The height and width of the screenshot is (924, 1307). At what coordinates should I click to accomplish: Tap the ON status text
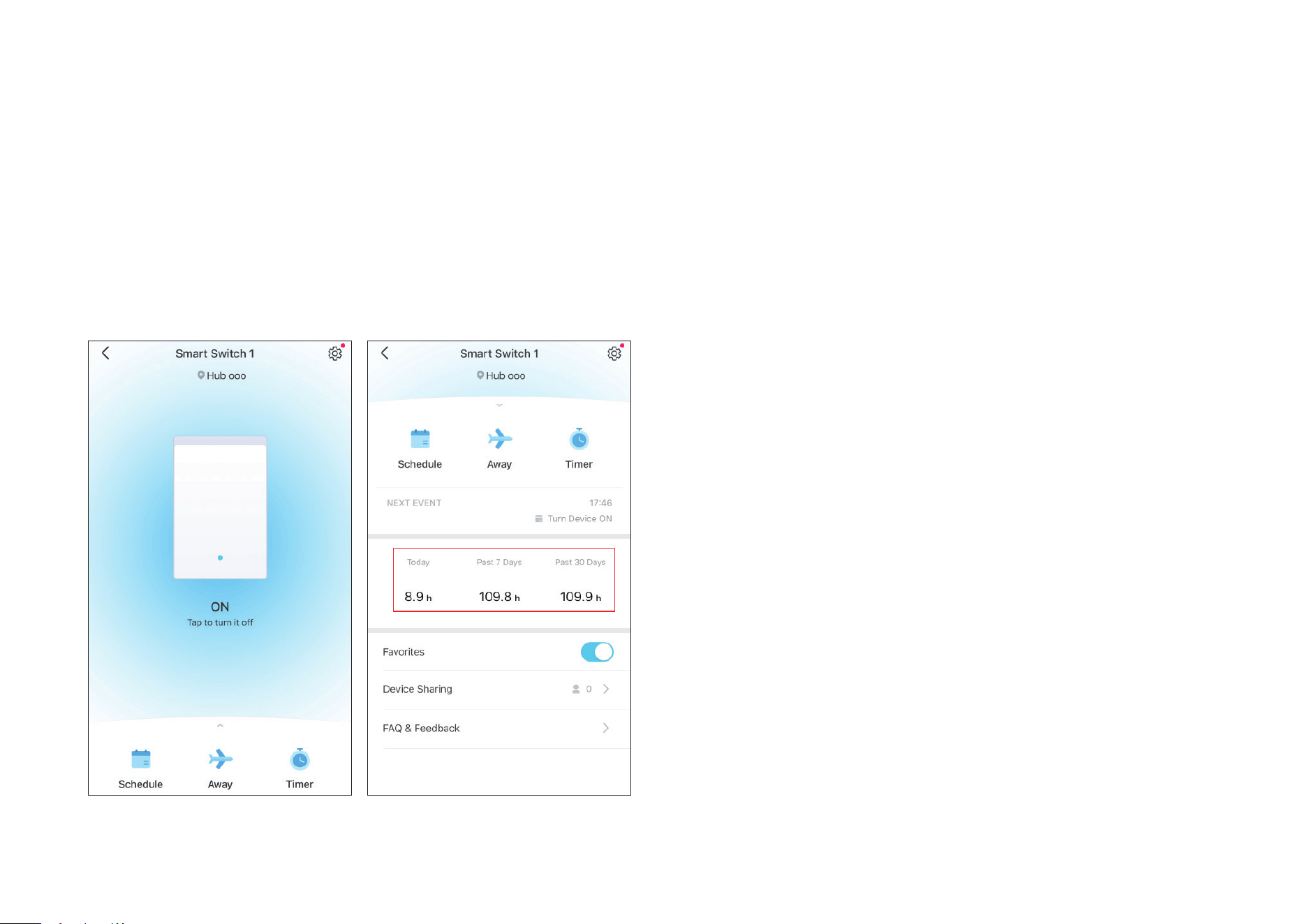(220, 607)
